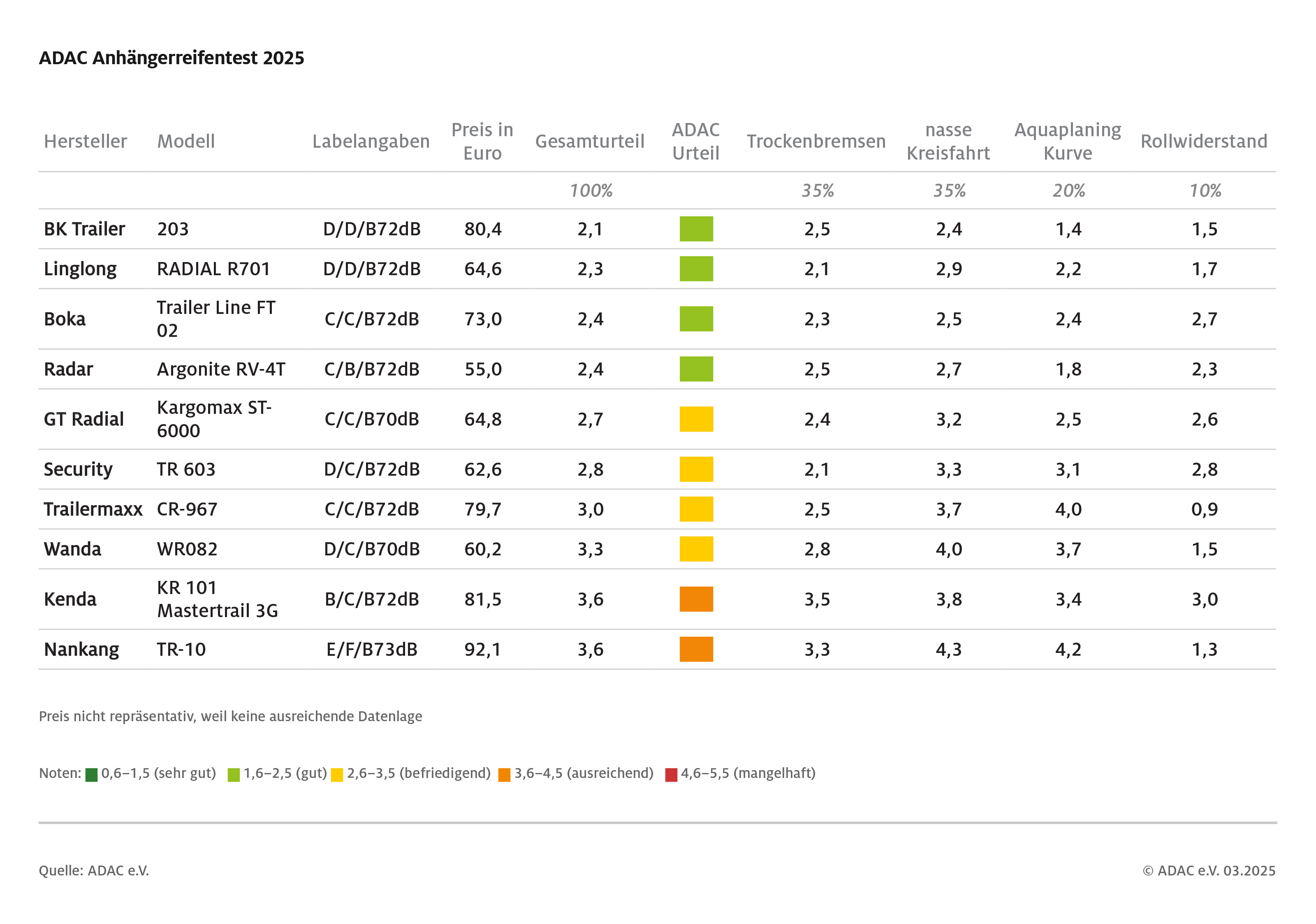Click the Labelangaben column header
The image size is (1316, 924).
(x=371, y=142)
